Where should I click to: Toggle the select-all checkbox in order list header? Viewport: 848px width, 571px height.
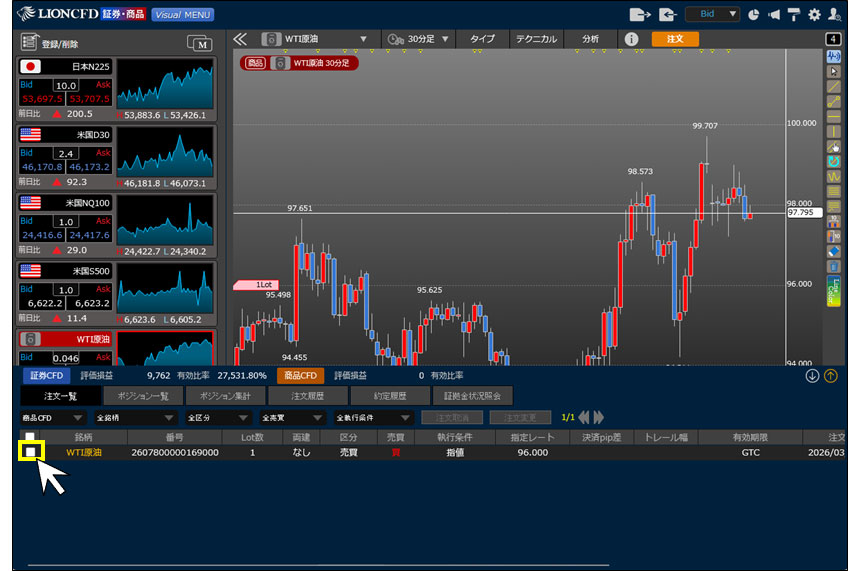coord(31,437)
